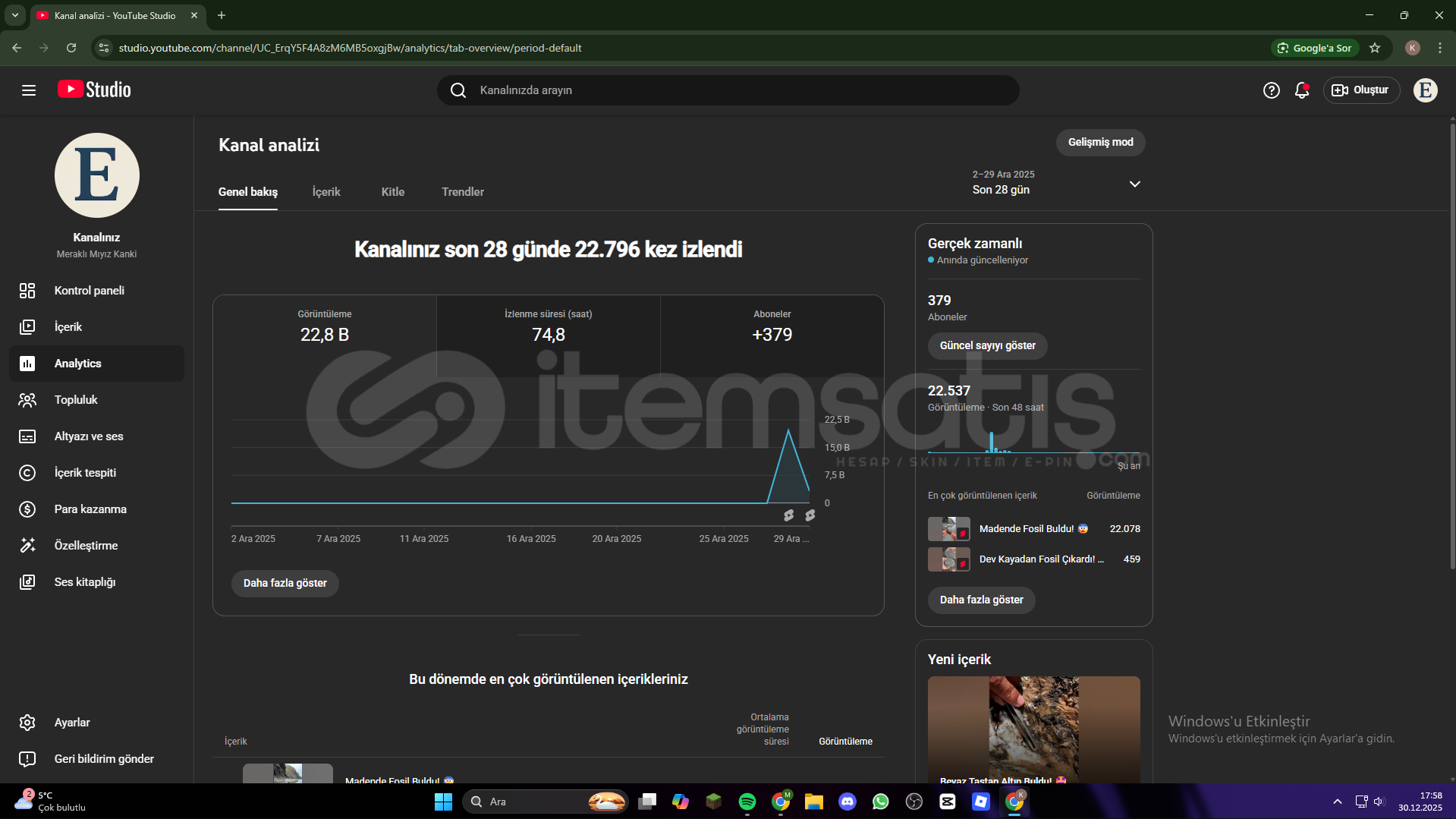Click Güncel sayıyı göster button

(988, 346)
